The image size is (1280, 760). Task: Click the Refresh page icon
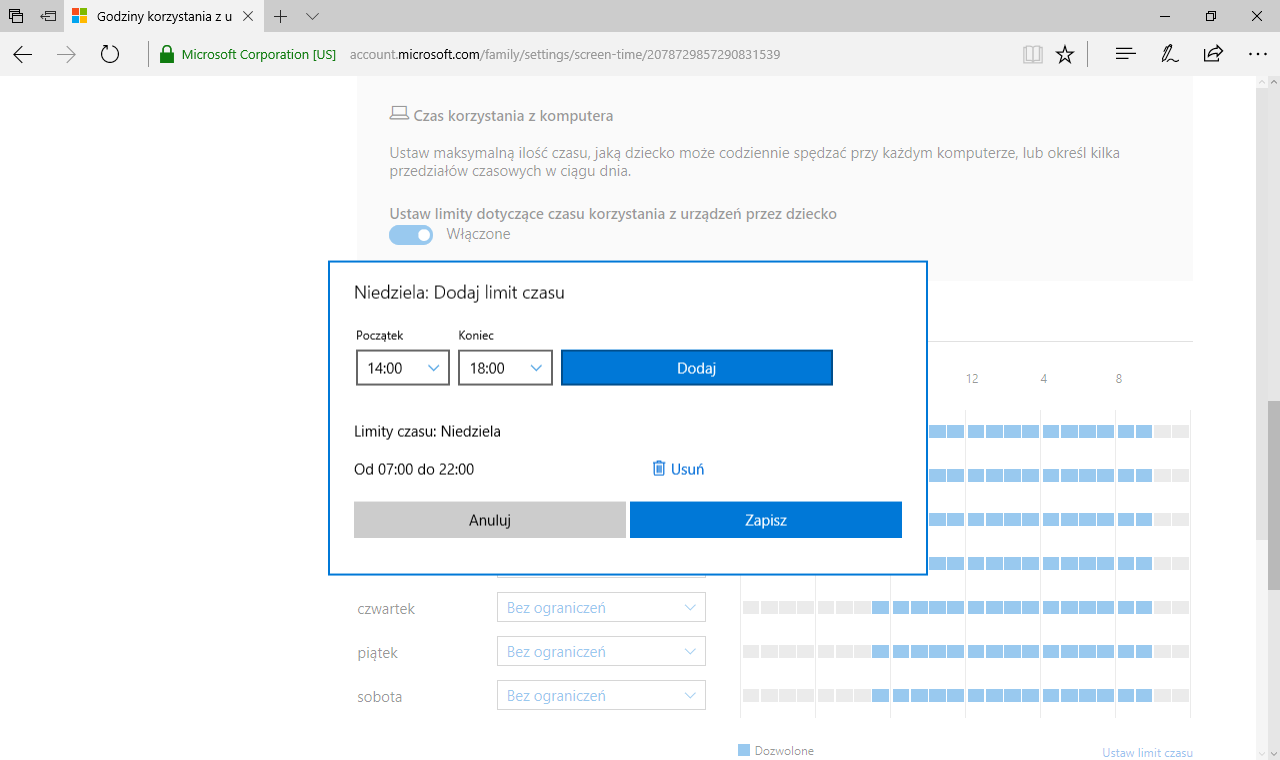tap(110, 55)
